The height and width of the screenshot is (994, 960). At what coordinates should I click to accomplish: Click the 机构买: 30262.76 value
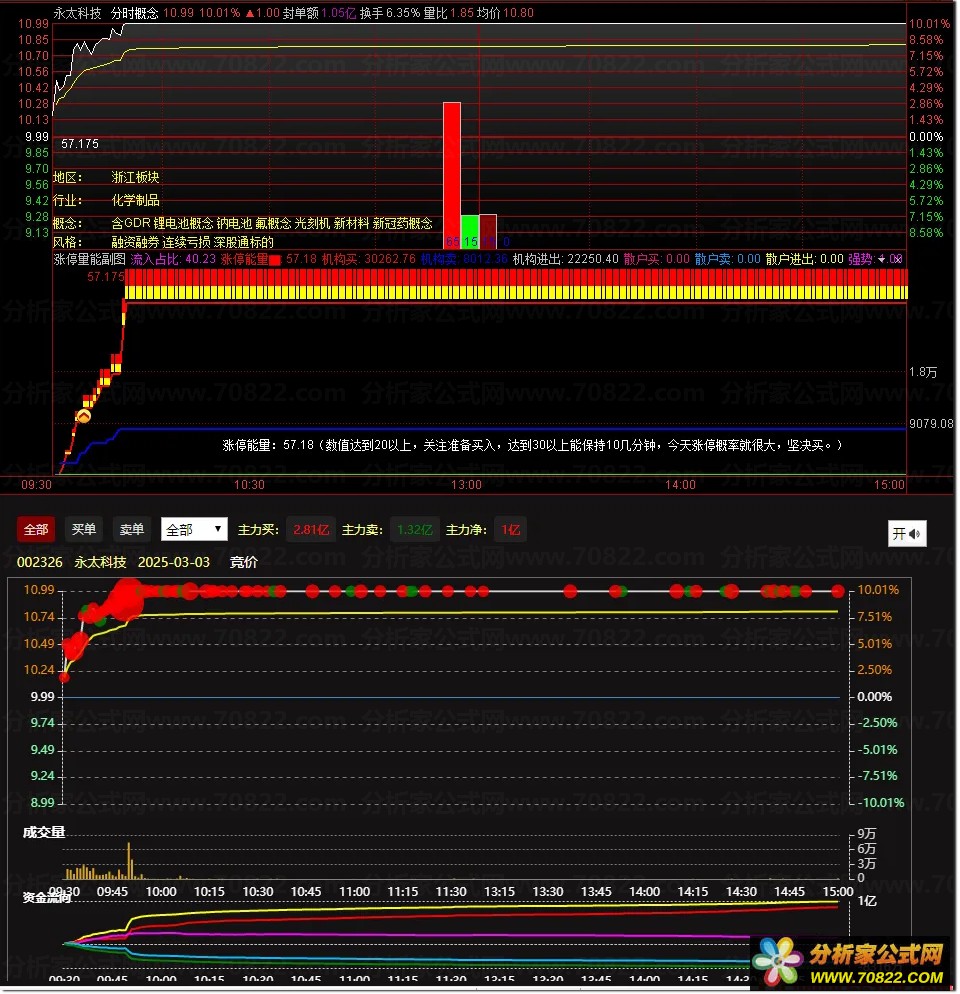[x=368, y=259]
